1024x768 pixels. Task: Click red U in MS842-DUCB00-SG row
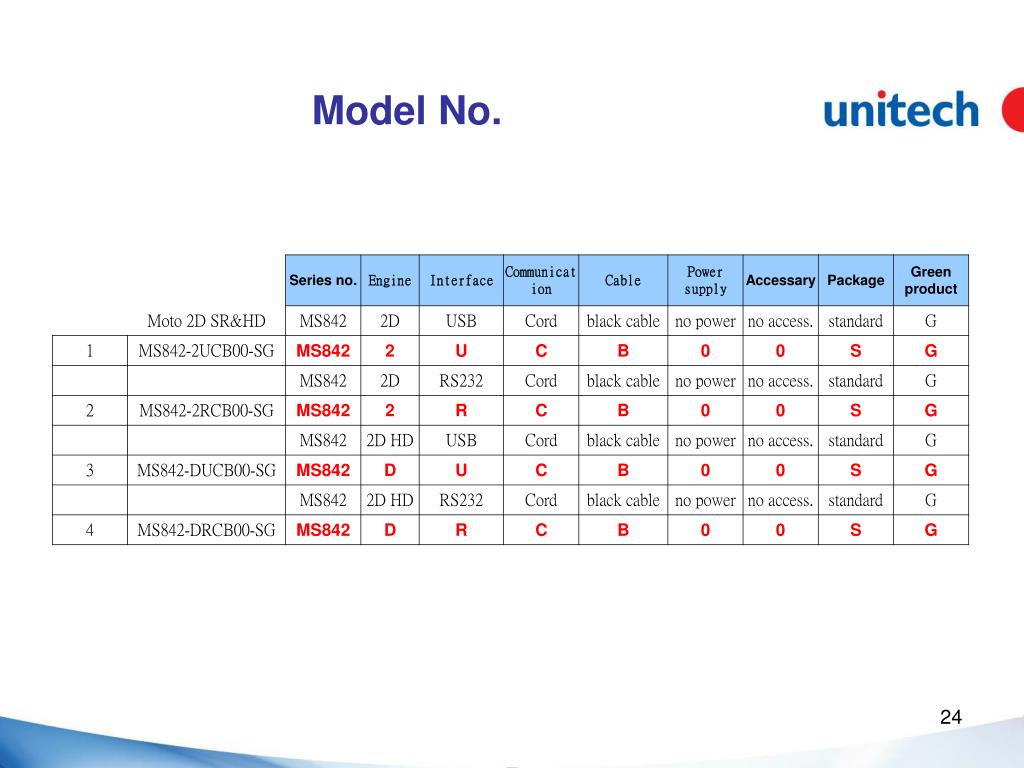(x=461, y=470)
